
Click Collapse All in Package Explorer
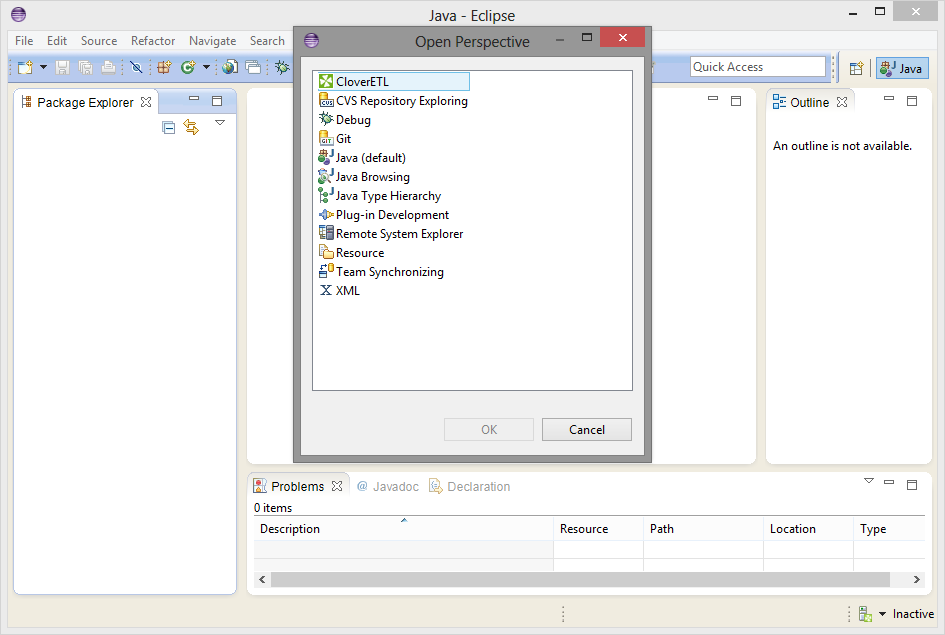169,127
